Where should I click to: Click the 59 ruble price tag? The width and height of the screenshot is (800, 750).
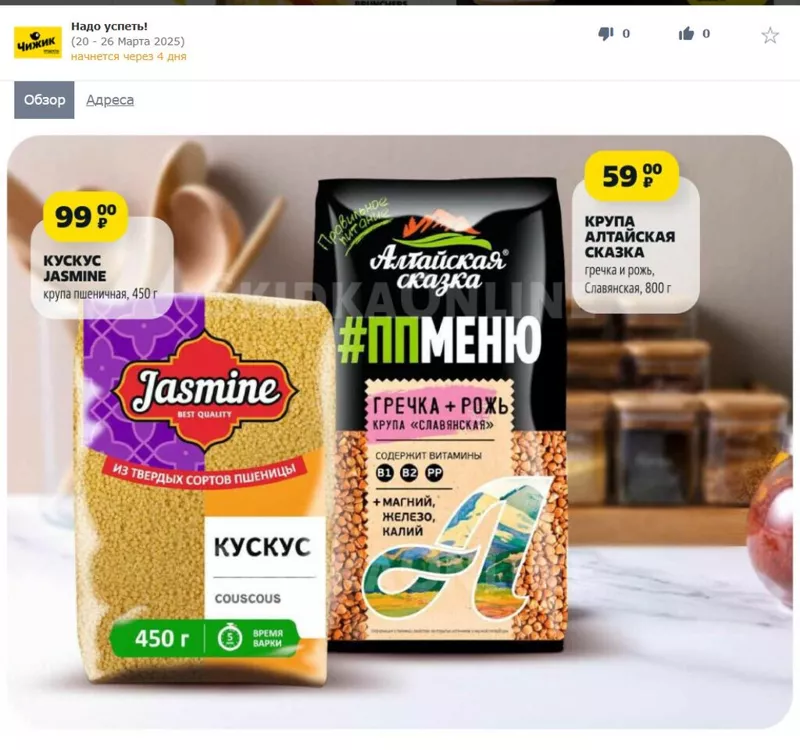tap(632, 176)
